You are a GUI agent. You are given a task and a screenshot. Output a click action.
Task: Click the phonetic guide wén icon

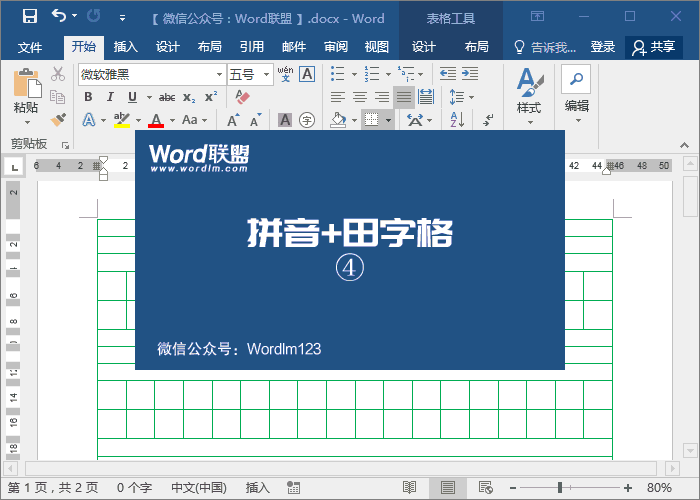pyautogui.click(x=285, y=74)
